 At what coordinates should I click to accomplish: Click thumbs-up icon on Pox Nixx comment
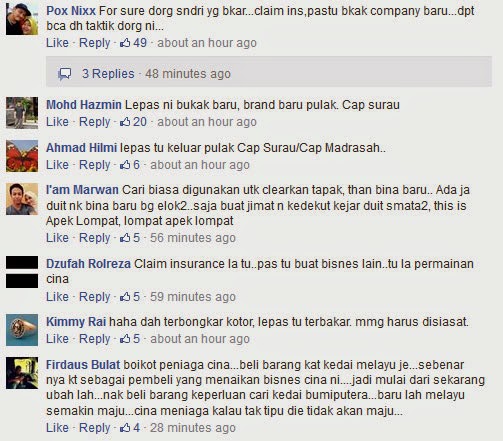click(125, 43)
